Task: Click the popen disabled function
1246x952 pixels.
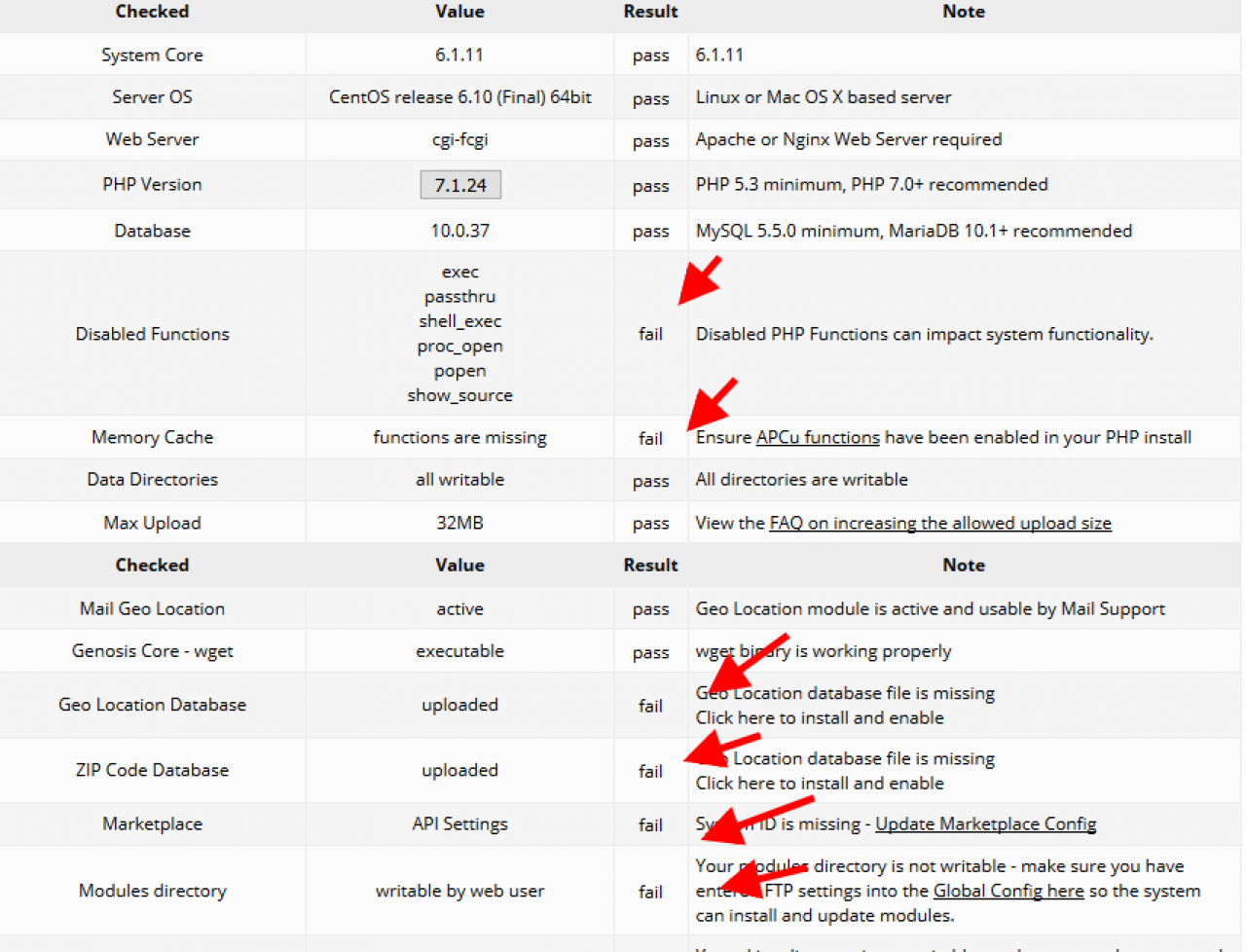Action: point(459,371)
